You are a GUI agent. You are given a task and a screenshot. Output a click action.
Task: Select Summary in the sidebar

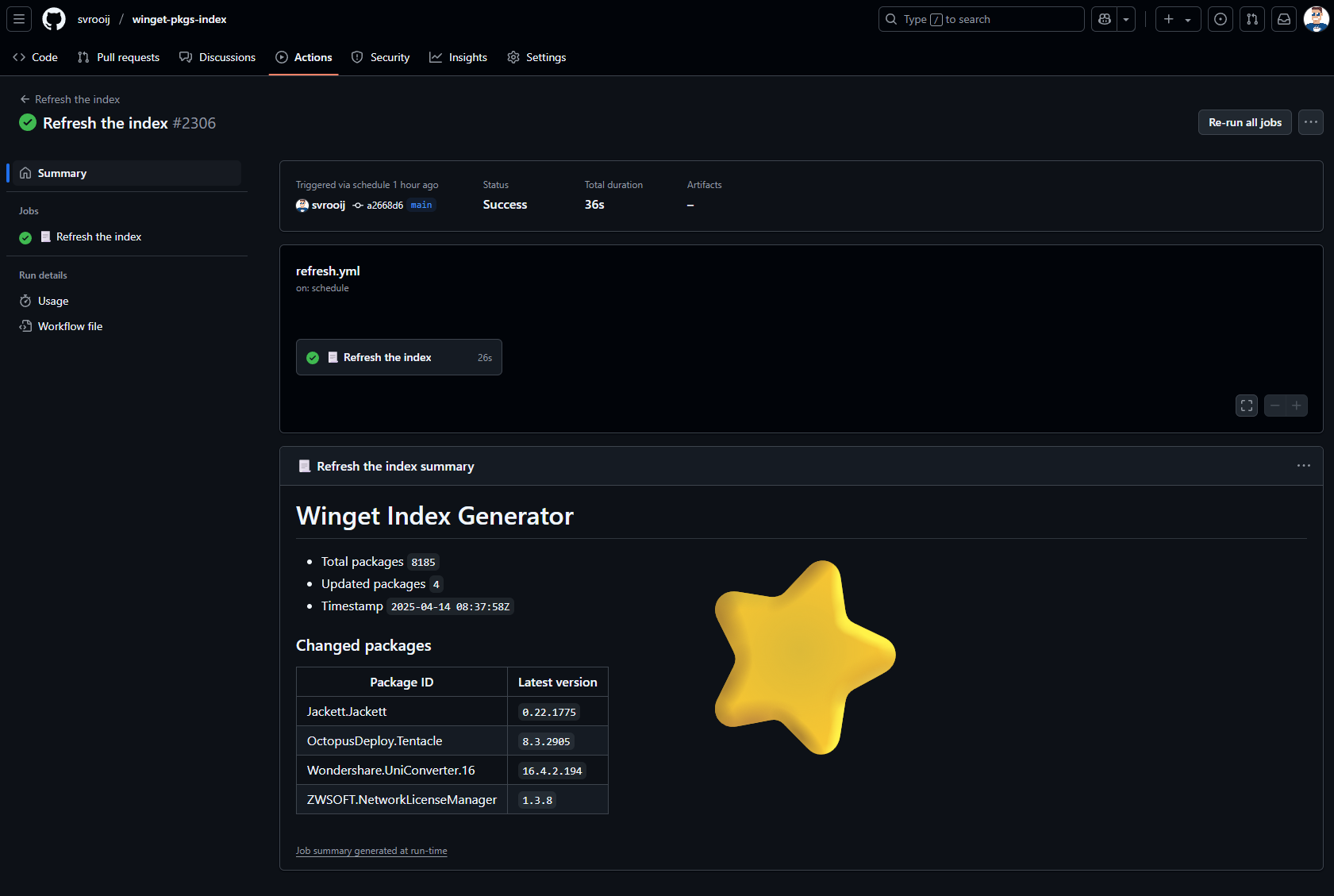click(x=127, y=173)
